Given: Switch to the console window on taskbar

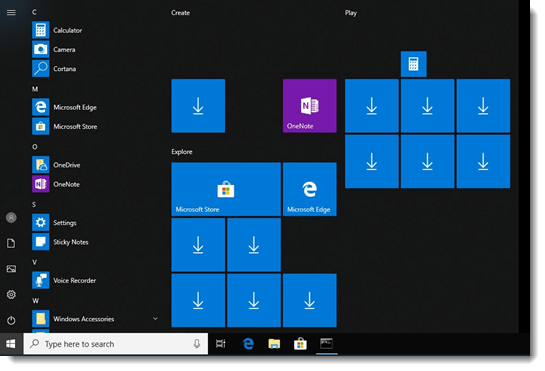Looking at the screenshot, I should (x=326, y=344).
